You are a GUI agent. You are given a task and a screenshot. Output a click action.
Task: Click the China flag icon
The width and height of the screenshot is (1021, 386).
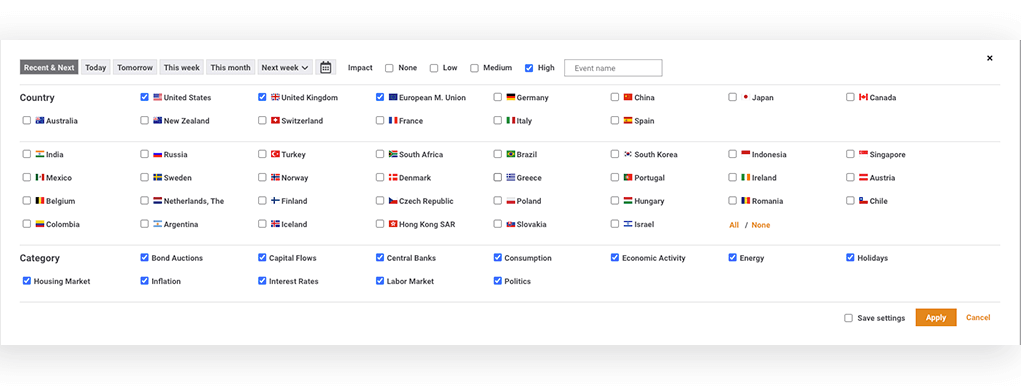[x=628, y=97]
